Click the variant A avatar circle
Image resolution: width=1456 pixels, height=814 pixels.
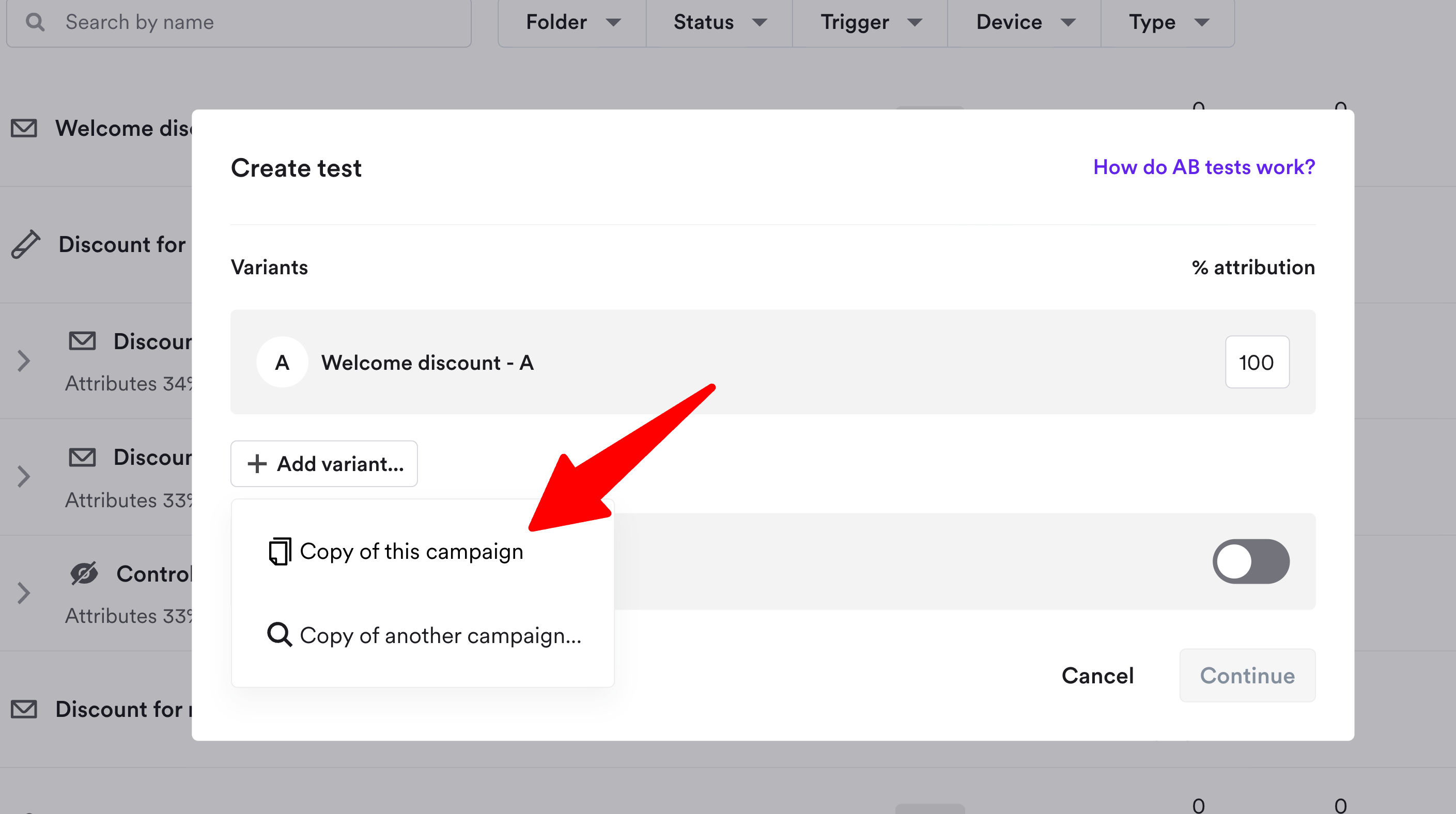[x=283, y=363]
